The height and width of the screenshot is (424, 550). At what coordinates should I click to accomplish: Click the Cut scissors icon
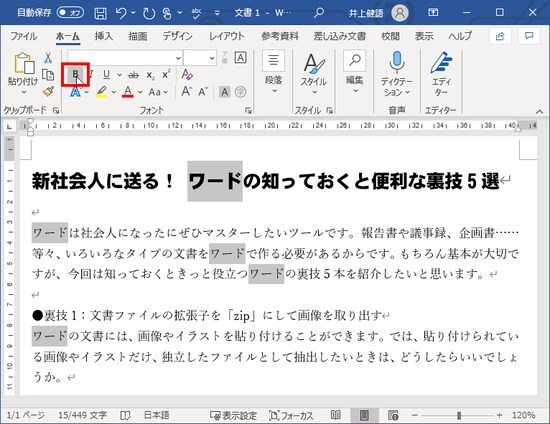coord(48,58)
